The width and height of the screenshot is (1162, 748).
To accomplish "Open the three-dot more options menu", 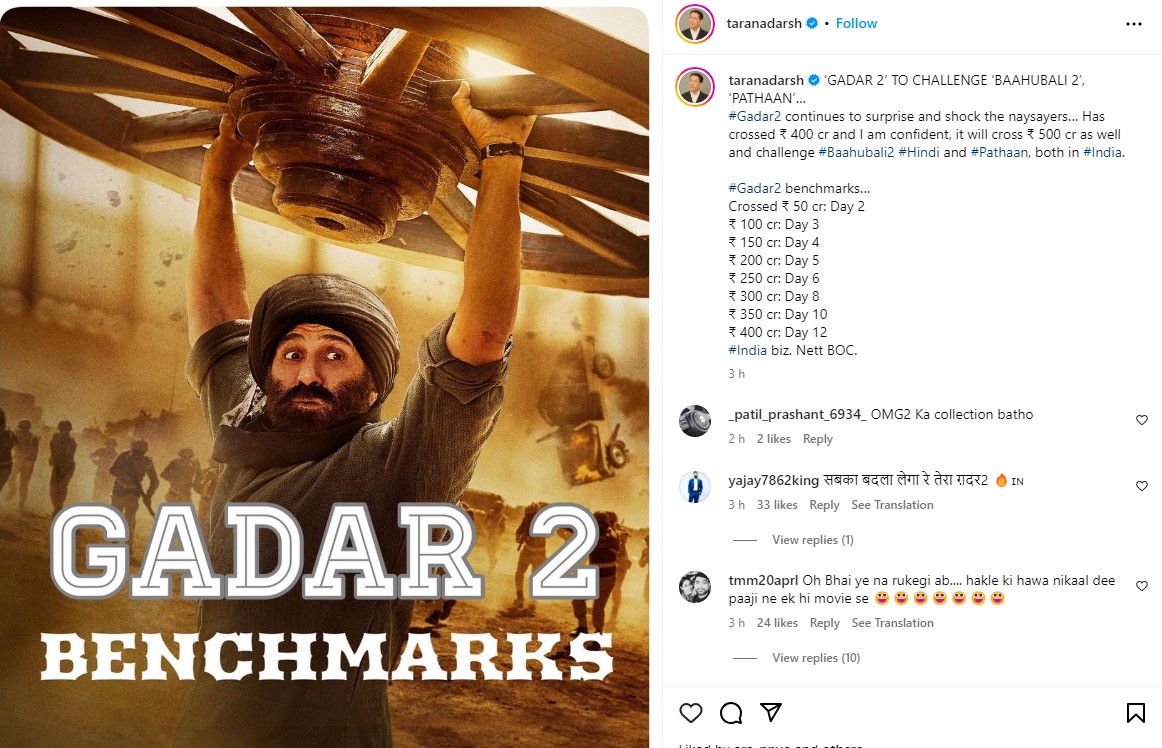I will tap(1134, 24).
